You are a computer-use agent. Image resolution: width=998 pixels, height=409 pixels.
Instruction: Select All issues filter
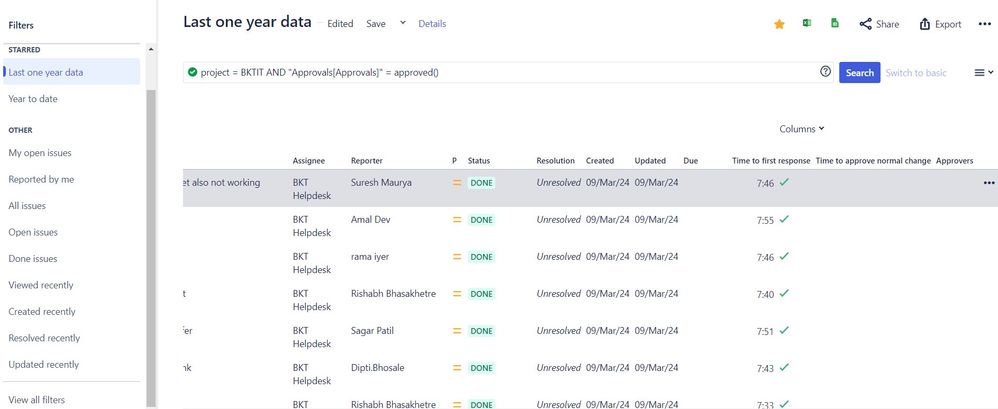tap(27, 205)
